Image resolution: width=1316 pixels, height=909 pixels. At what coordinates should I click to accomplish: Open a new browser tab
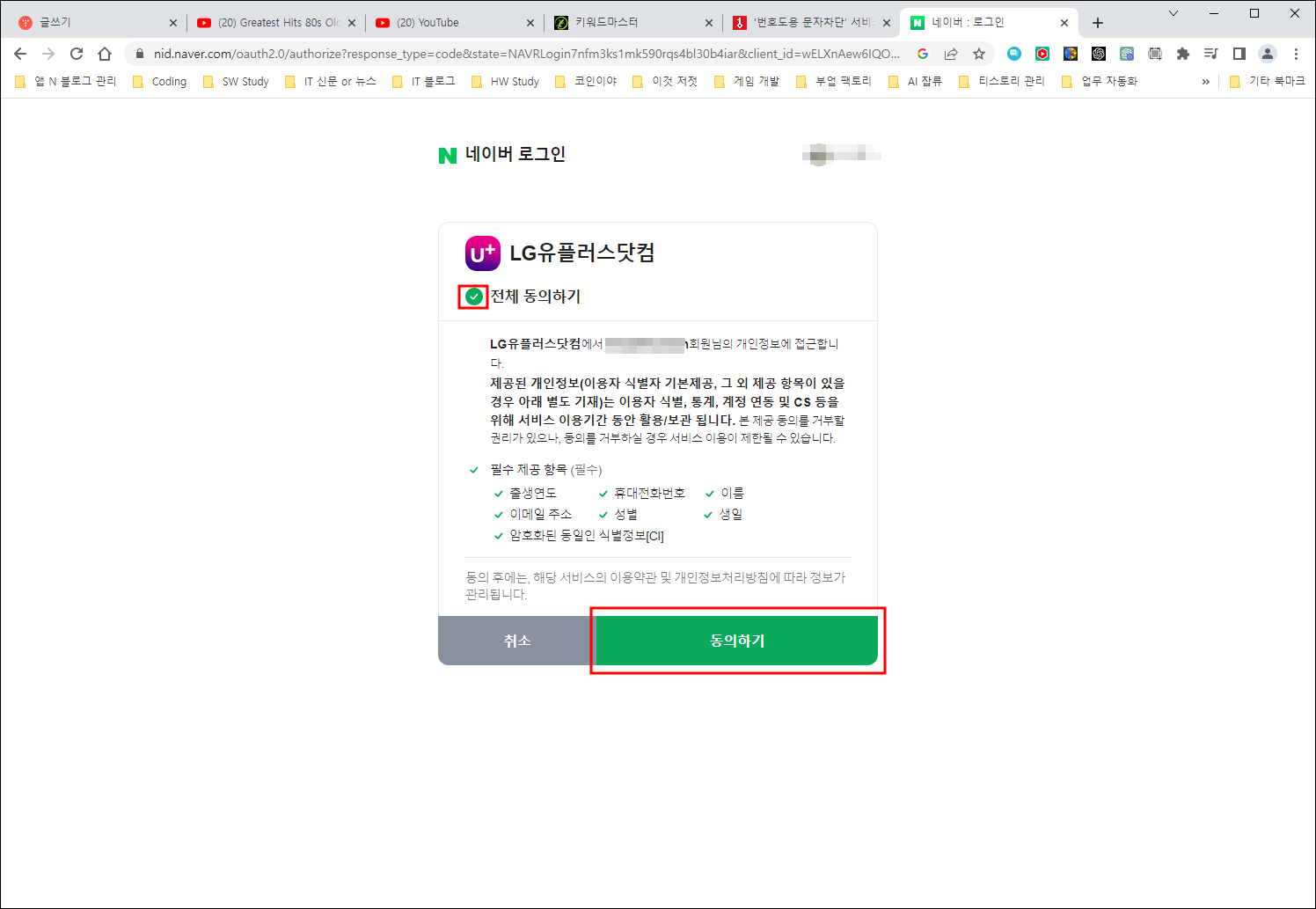1098,23
